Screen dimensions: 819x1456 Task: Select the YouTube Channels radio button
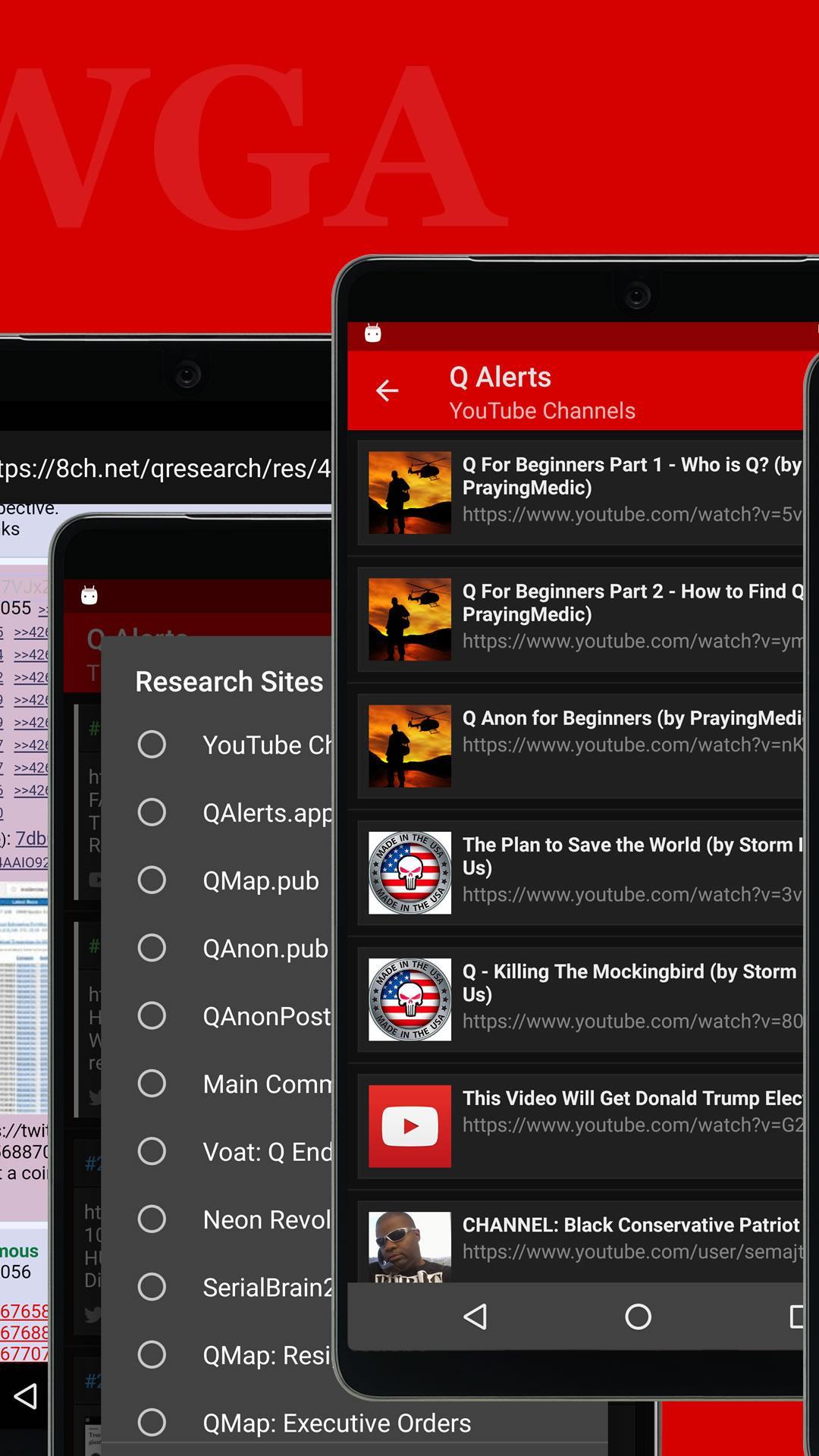(152, 745)
